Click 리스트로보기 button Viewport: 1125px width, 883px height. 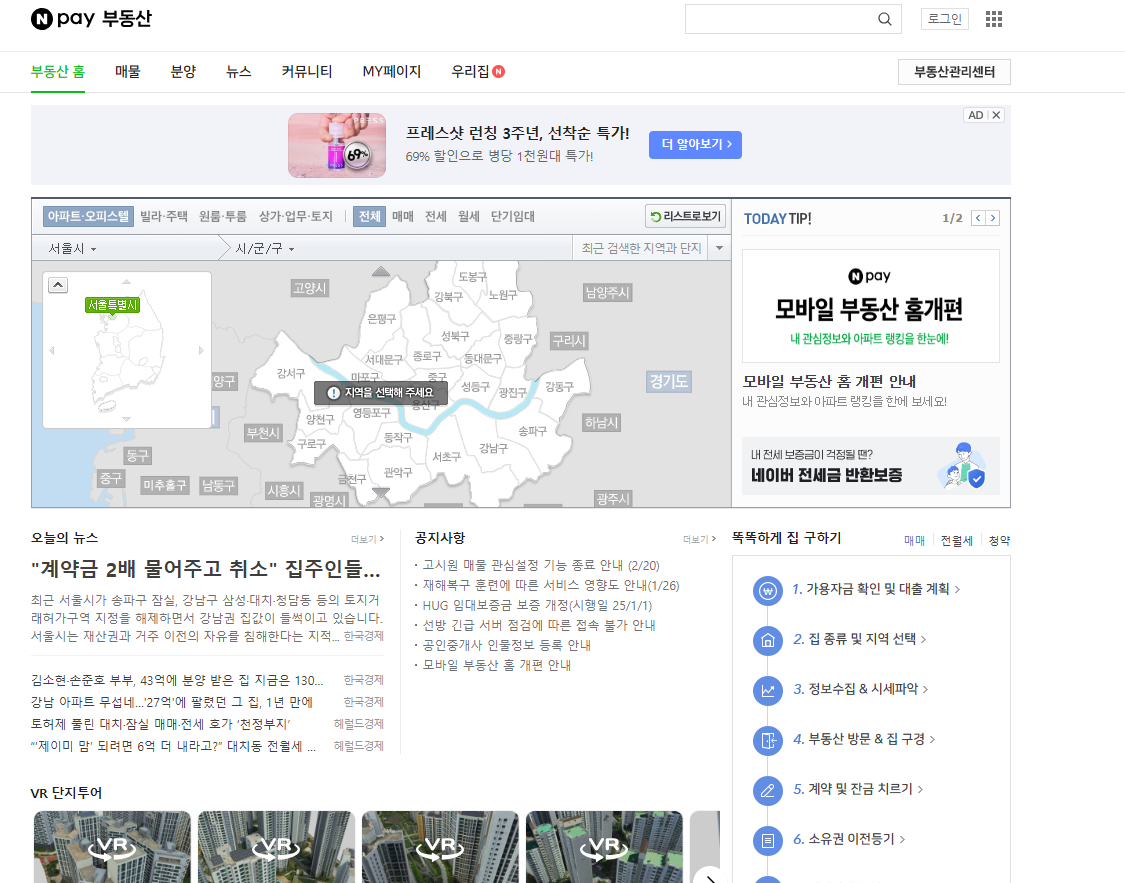686,216
